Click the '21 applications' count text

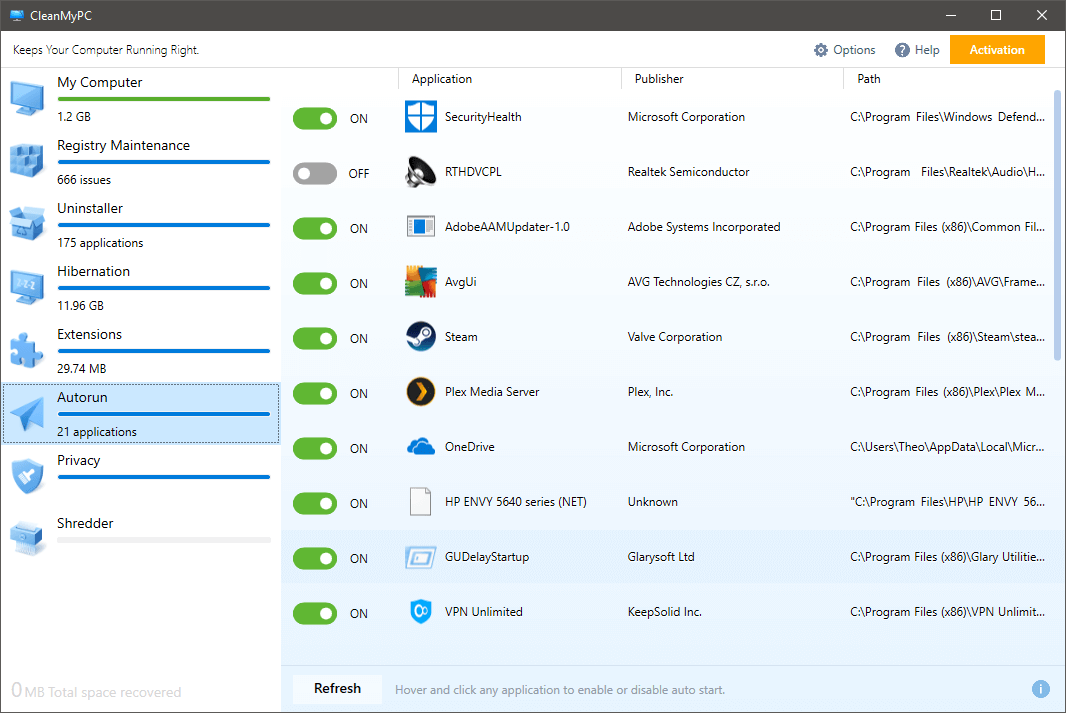pos(97,432)
